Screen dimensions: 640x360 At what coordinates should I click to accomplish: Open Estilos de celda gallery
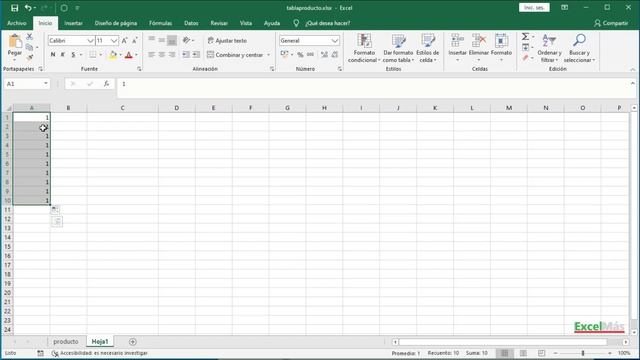(427, 48)
